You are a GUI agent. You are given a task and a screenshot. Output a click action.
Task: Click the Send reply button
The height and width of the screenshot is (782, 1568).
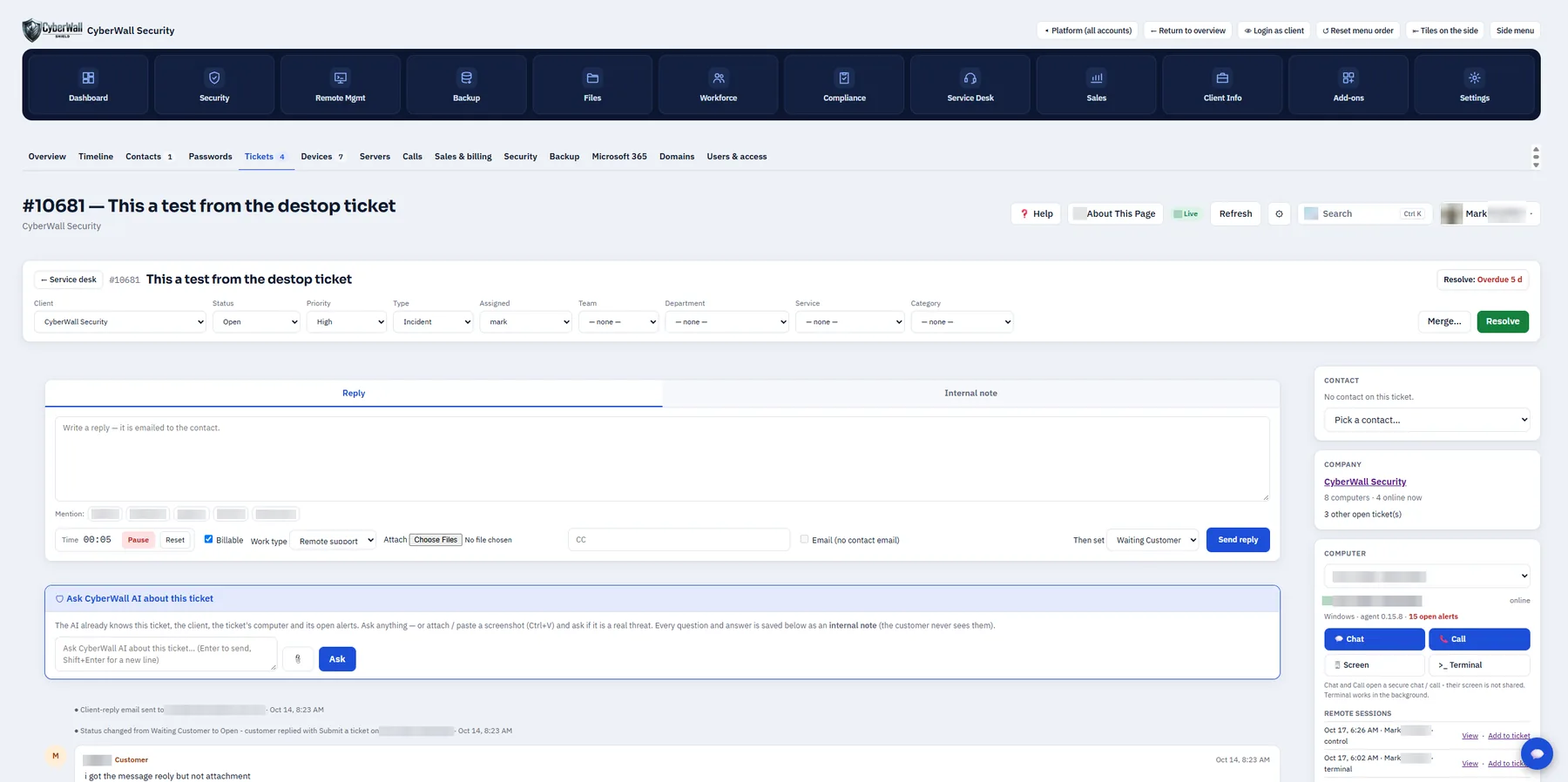coord(1238,540)
